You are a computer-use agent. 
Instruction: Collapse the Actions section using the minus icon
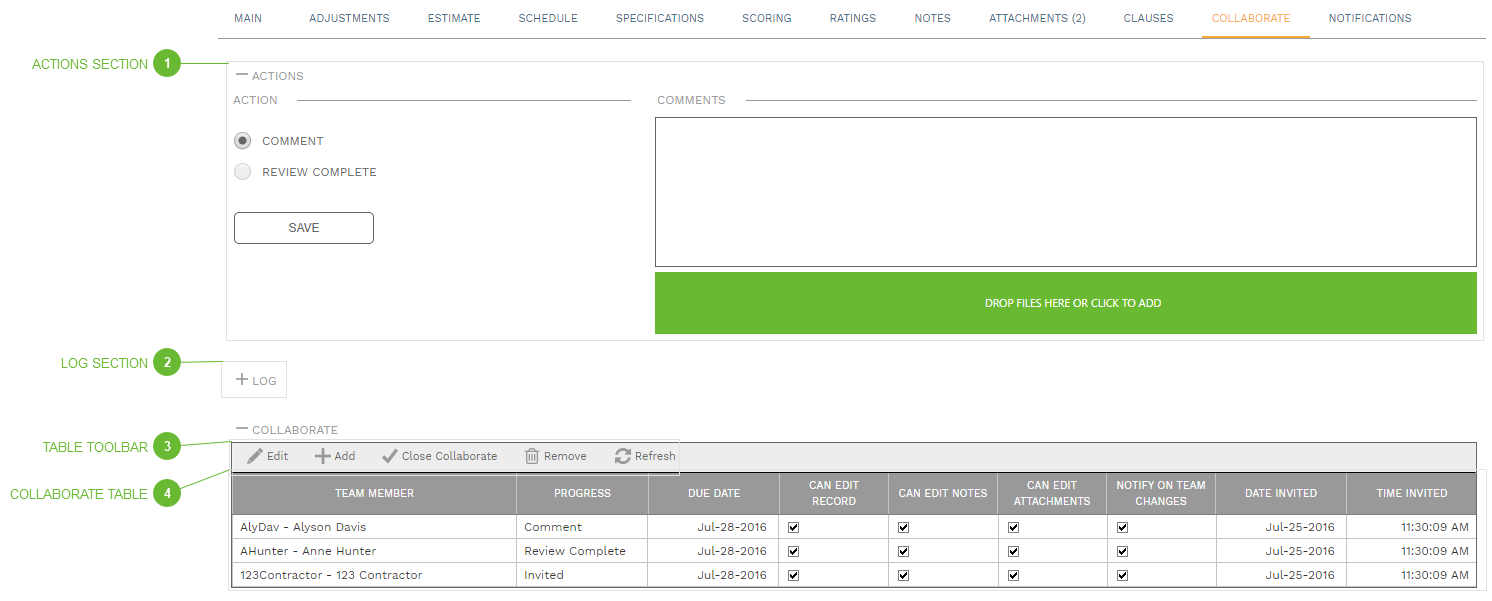click(240, 74)
